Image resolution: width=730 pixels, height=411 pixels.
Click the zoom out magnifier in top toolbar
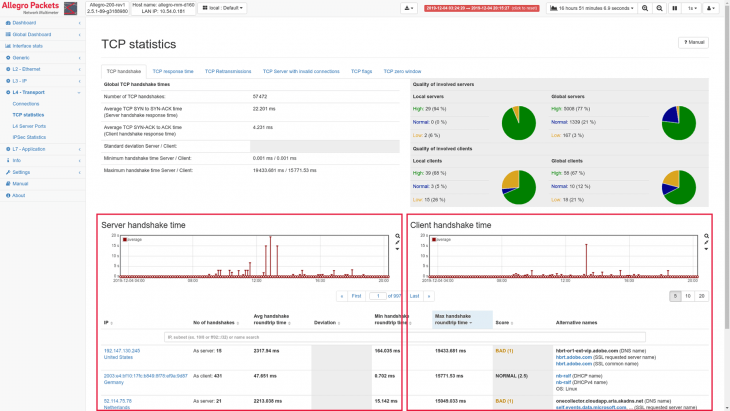point(661,8)
